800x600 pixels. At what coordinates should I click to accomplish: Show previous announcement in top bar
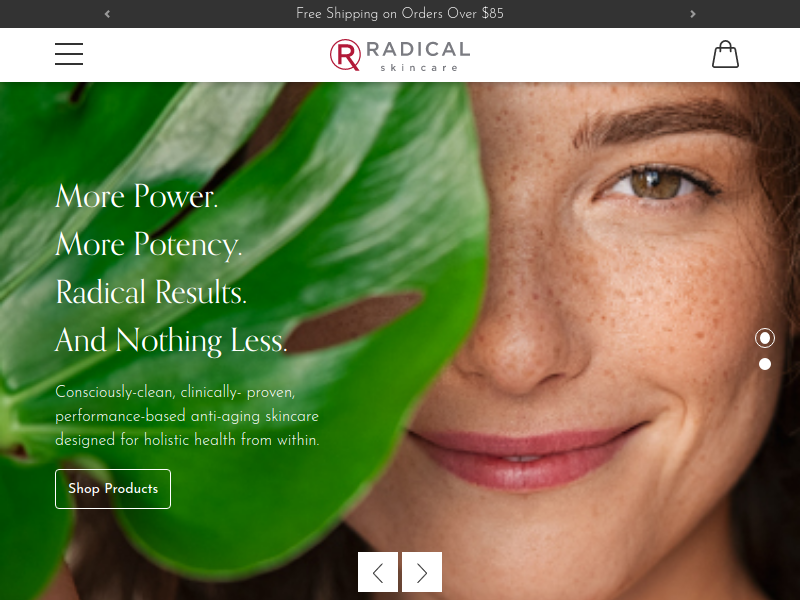click(107, 14)
